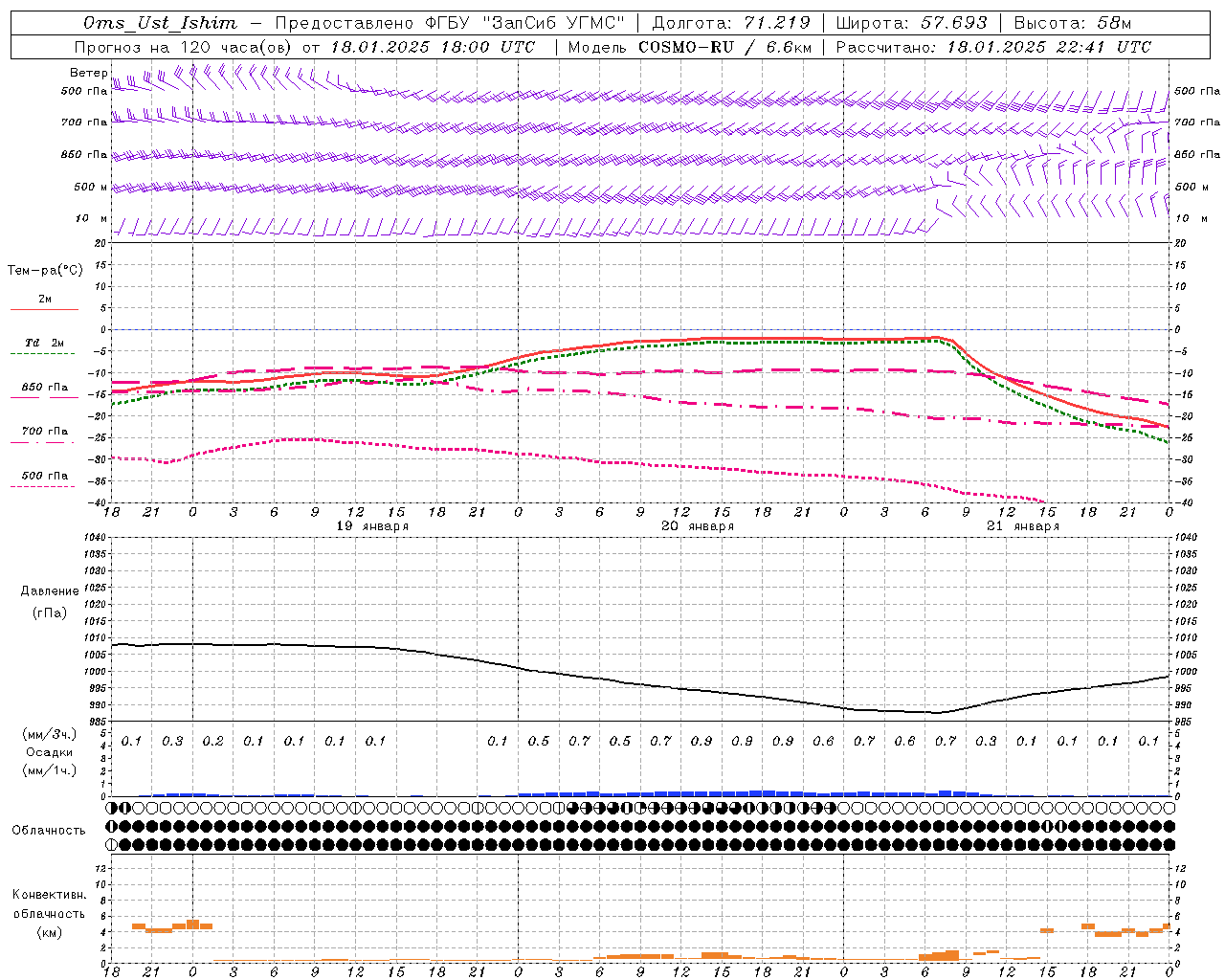Click the (км) unit under convective cloudiness
Screen dimensions: 1225x980
pyautogui.click(x=49, y=932)
